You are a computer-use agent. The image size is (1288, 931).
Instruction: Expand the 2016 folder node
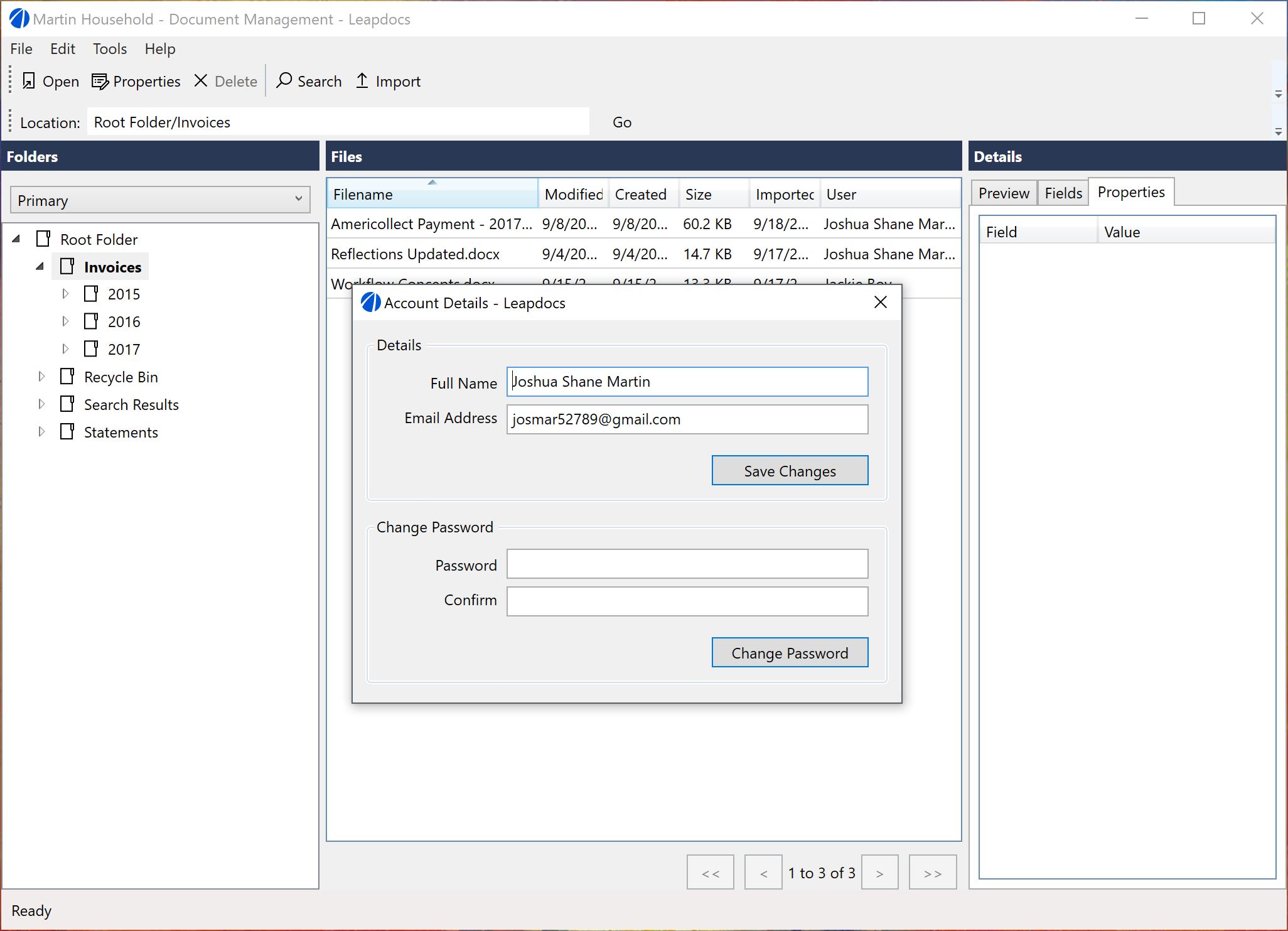[x=65, y=321]
